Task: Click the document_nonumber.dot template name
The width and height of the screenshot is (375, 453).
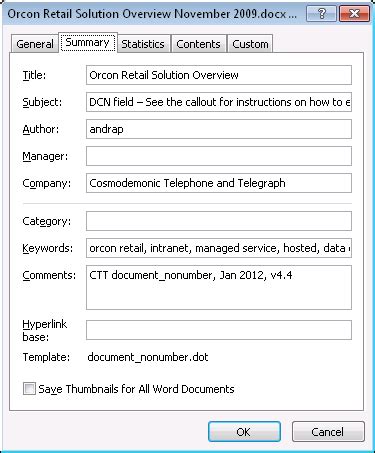Action: (148, 357)
